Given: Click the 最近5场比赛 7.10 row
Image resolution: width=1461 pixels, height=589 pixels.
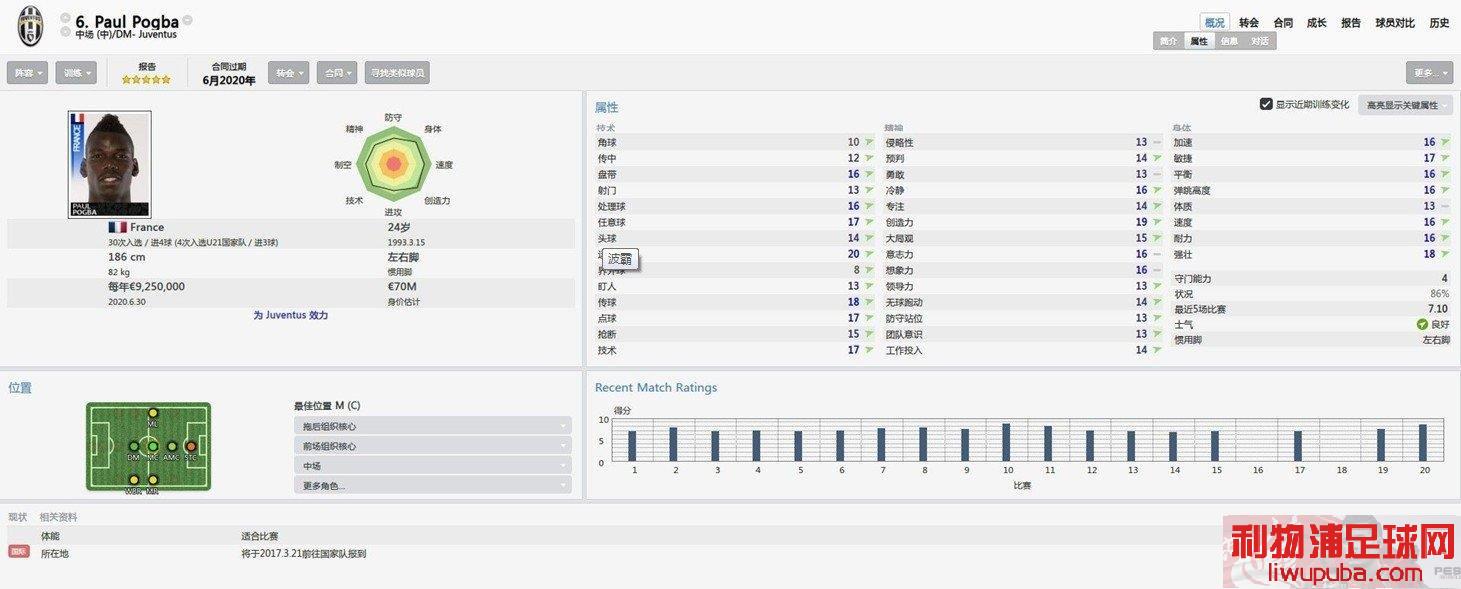Looking at the screenshot, I should pos(1311,310).
